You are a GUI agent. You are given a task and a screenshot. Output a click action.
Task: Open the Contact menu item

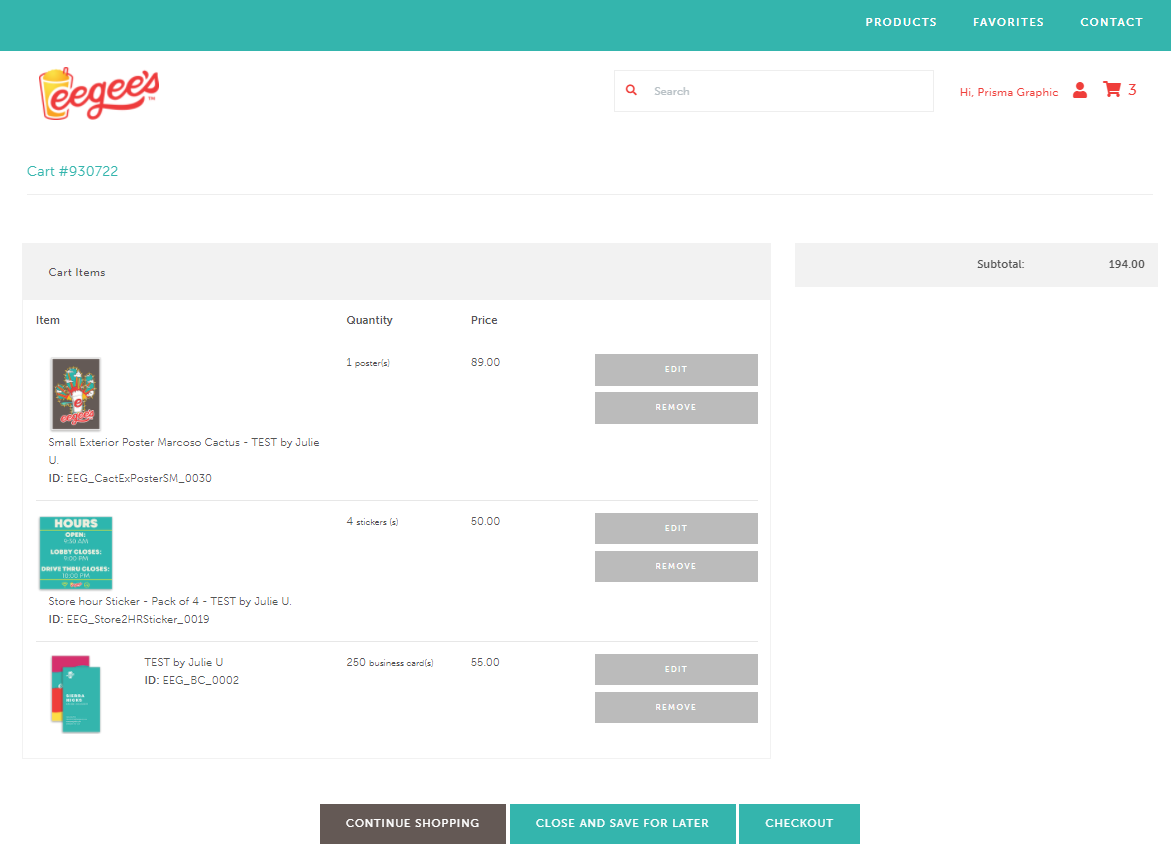coord(1111,22)
